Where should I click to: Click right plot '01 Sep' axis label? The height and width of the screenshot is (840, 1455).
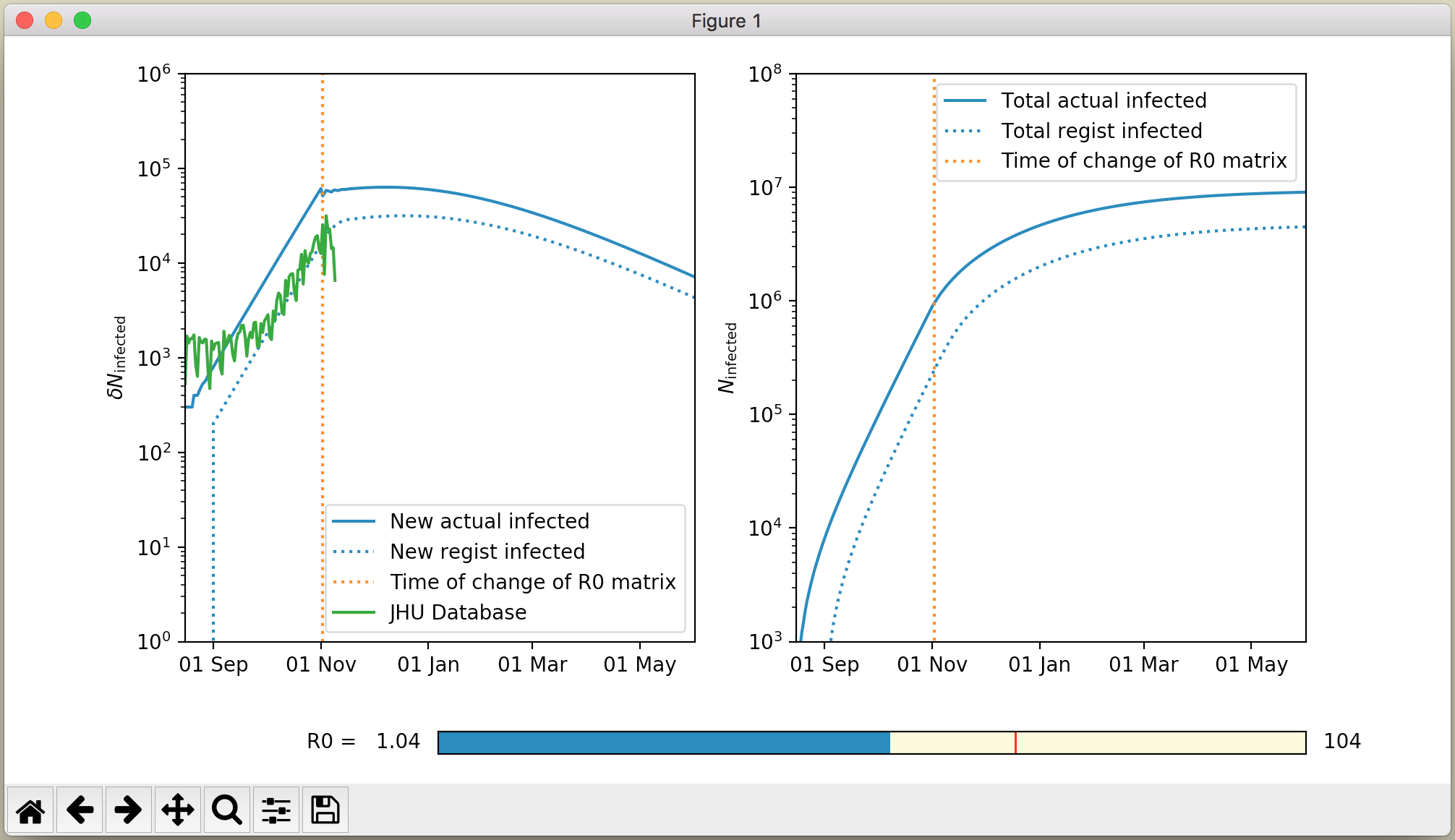click(x=824, y=664)
